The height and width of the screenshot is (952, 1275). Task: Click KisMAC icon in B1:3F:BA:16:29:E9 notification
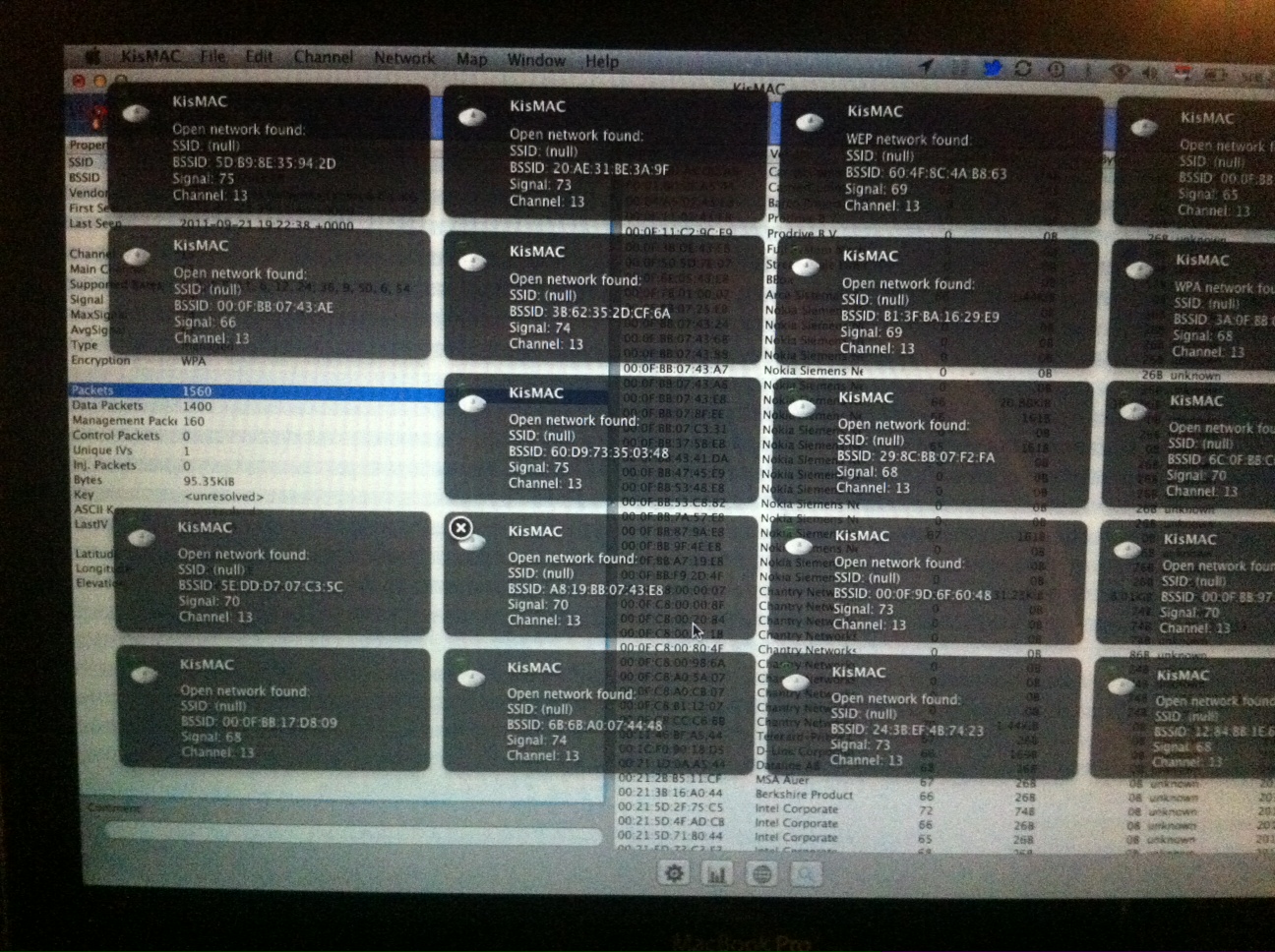pos(806,267)
